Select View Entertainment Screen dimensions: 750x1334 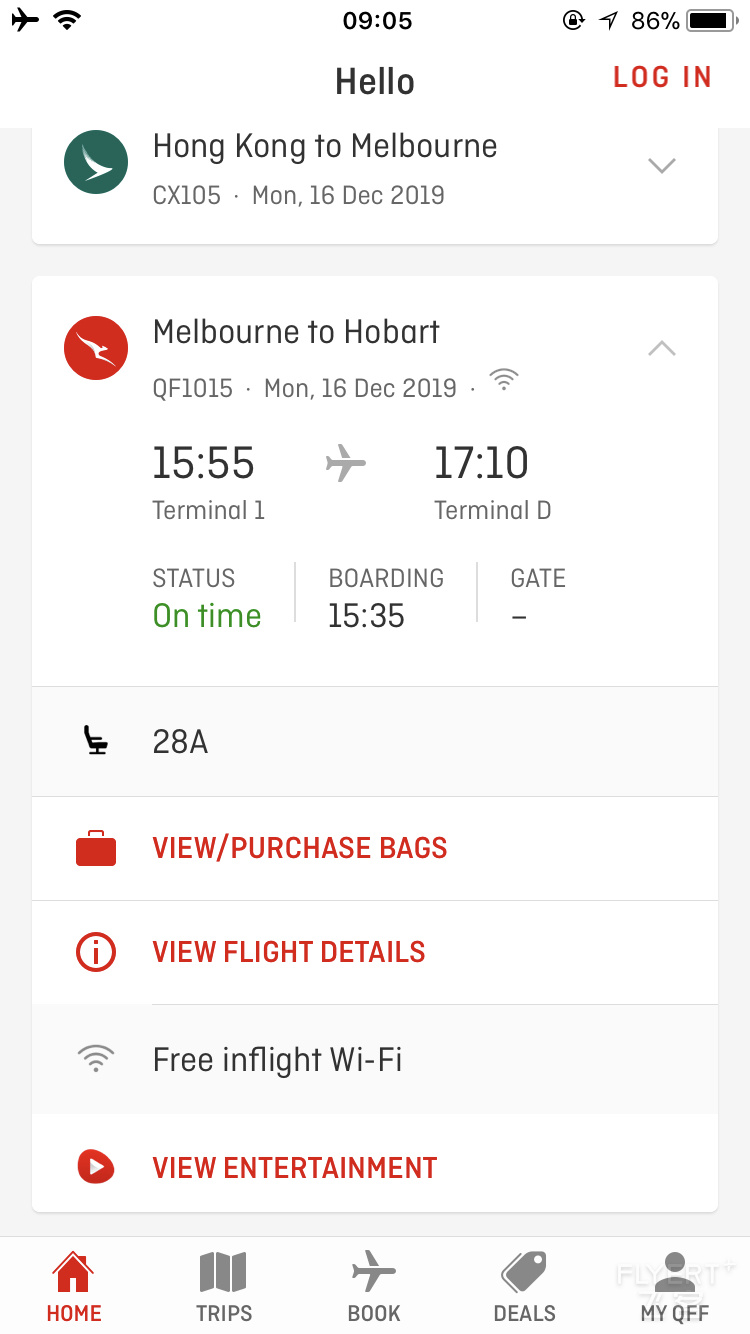pyautogui.click(x=375, y=1166)
